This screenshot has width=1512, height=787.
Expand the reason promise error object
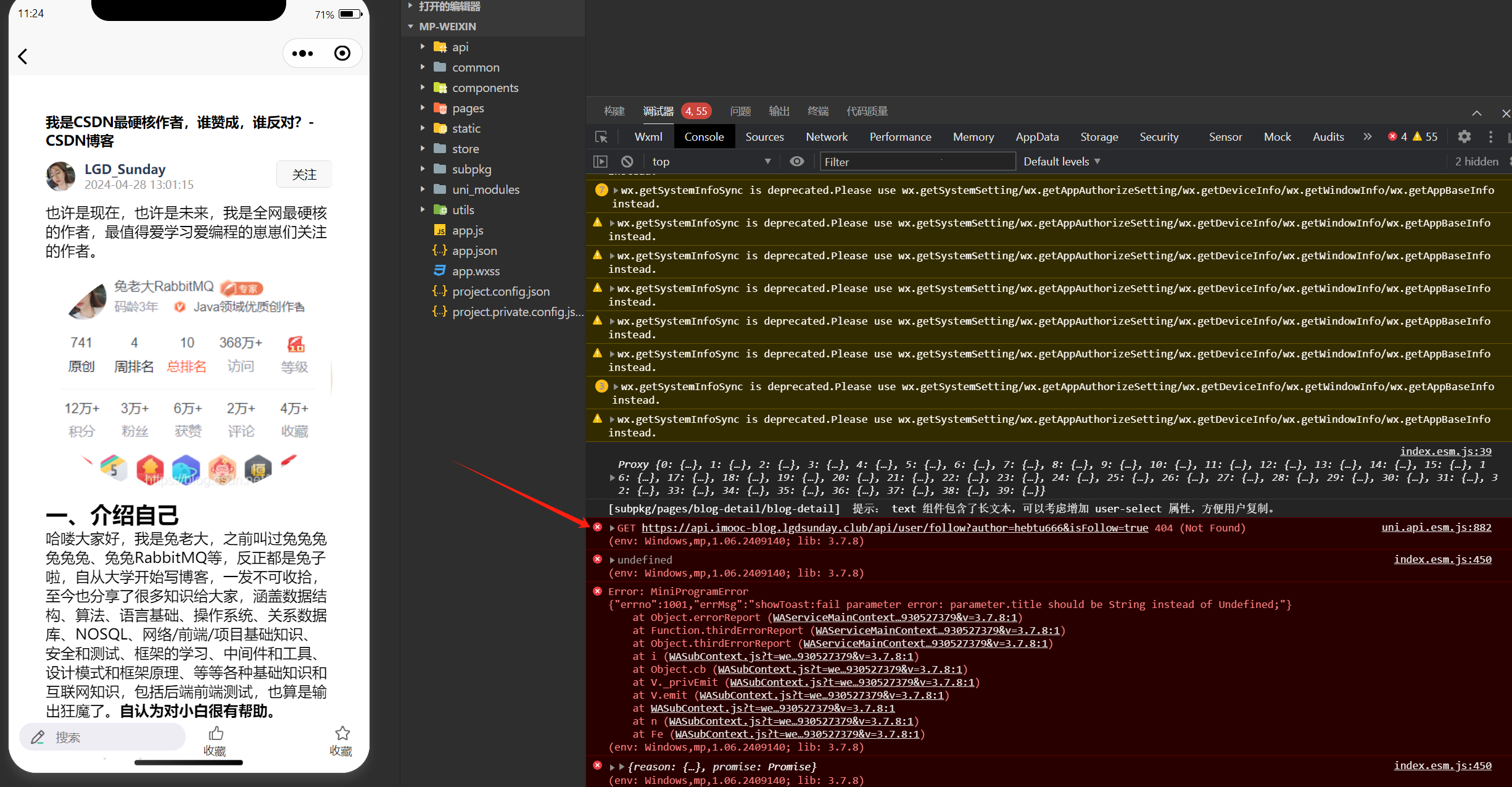click(x=613, y=767)
